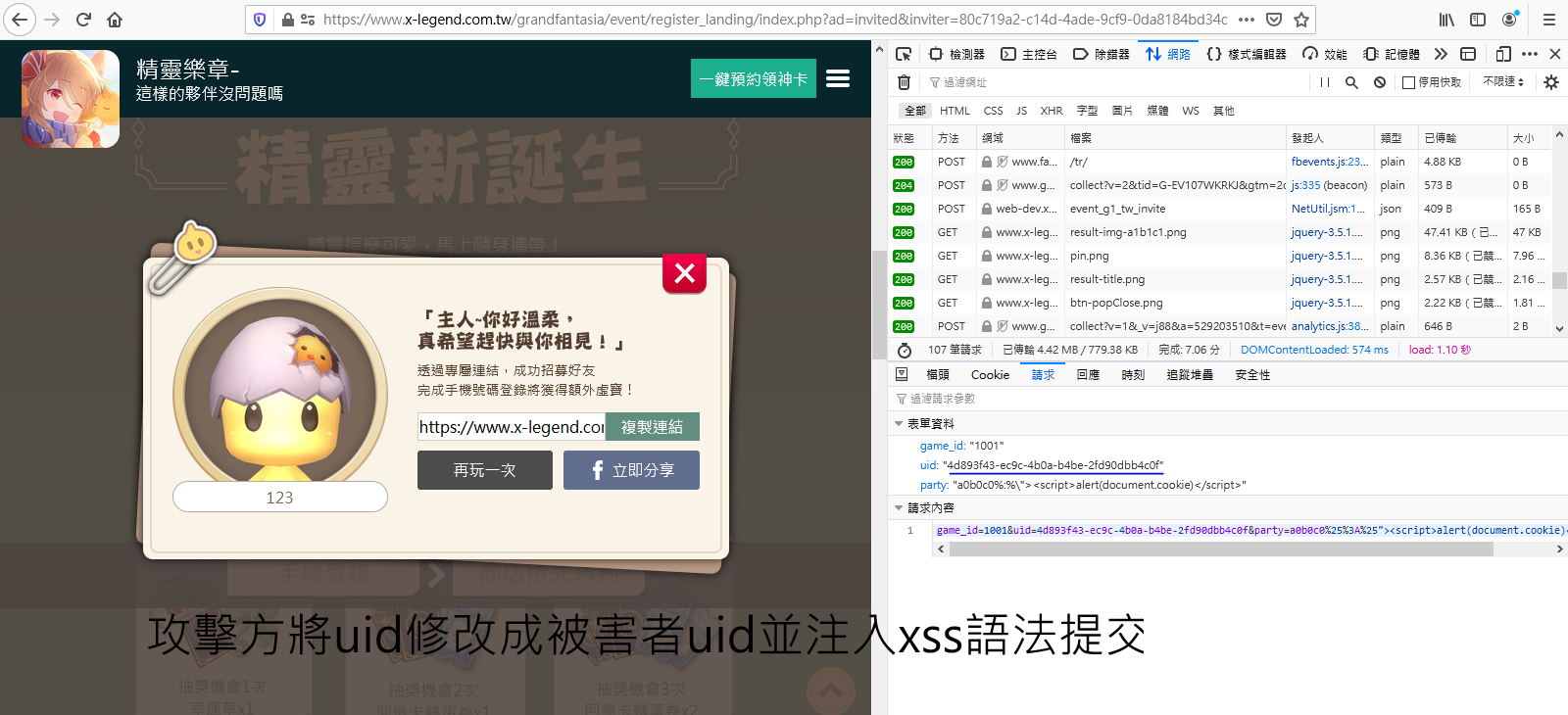
Task: Open the request blocking panel
Action: click(x=1380, y=82)
